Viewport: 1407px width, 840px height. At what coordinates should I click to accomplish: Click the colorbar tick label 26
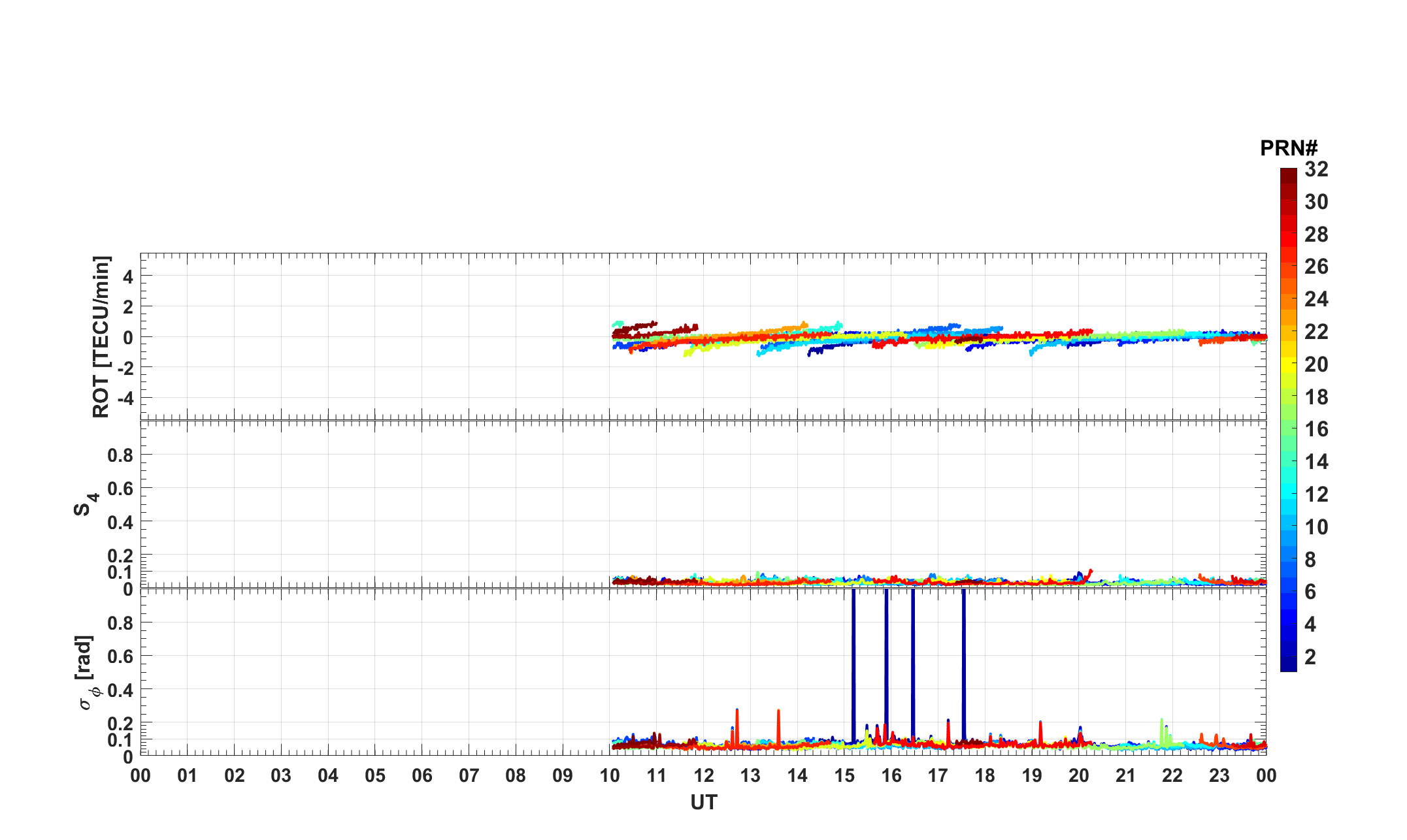[1316, 267]
